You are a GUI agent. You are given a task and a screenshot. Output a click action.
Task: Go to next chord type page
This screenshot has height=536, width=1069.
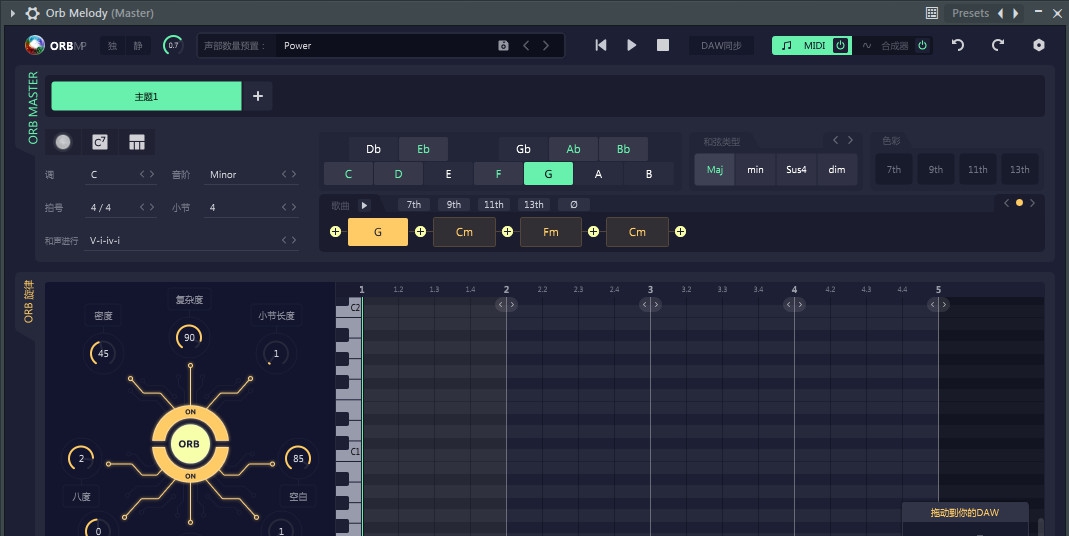(x=850, y=140)
